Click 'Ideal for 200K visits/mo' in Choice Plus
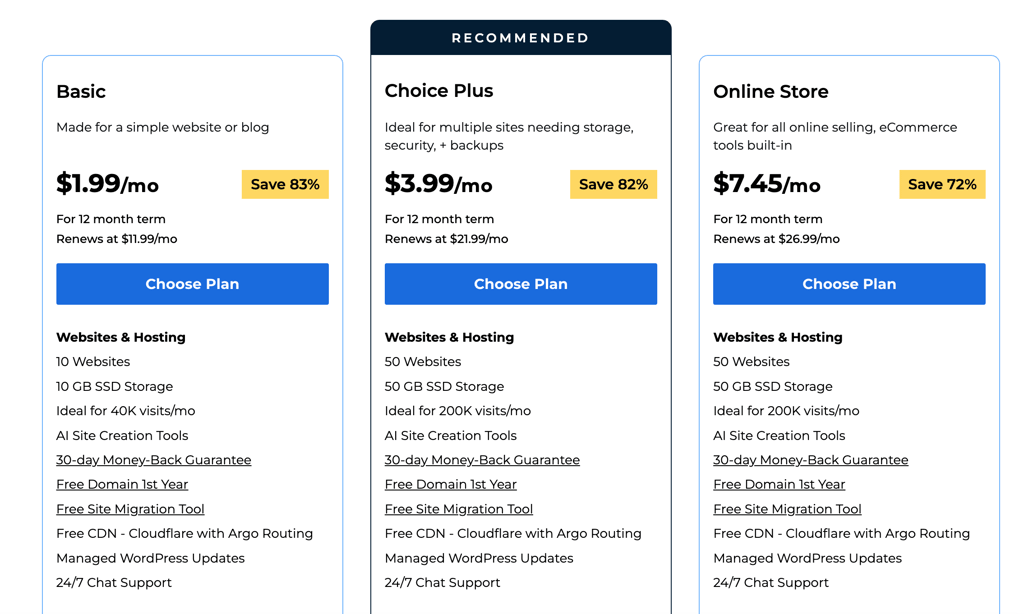This screenshot has width=1024, height=614. tap(458, 411)
